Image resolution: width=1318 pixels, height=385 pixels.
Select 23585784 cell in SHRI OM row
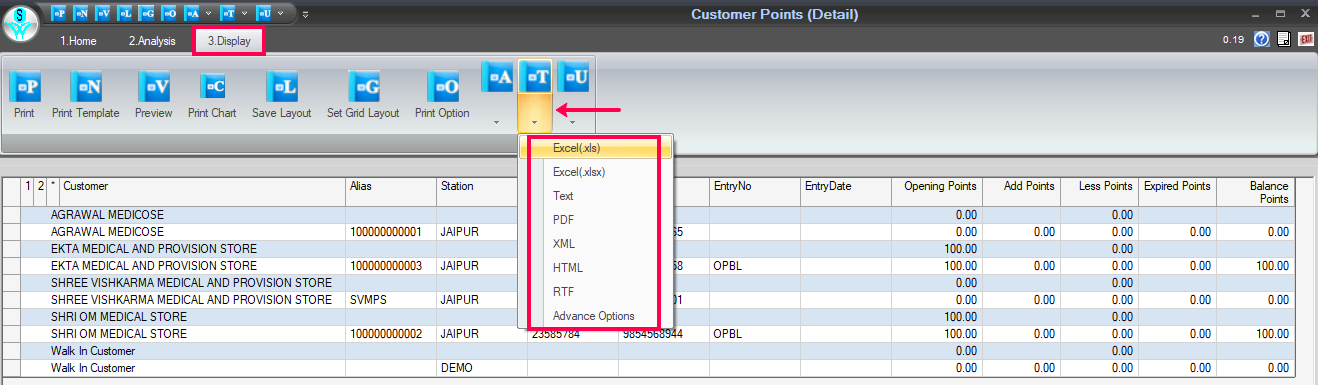point(573,334)
